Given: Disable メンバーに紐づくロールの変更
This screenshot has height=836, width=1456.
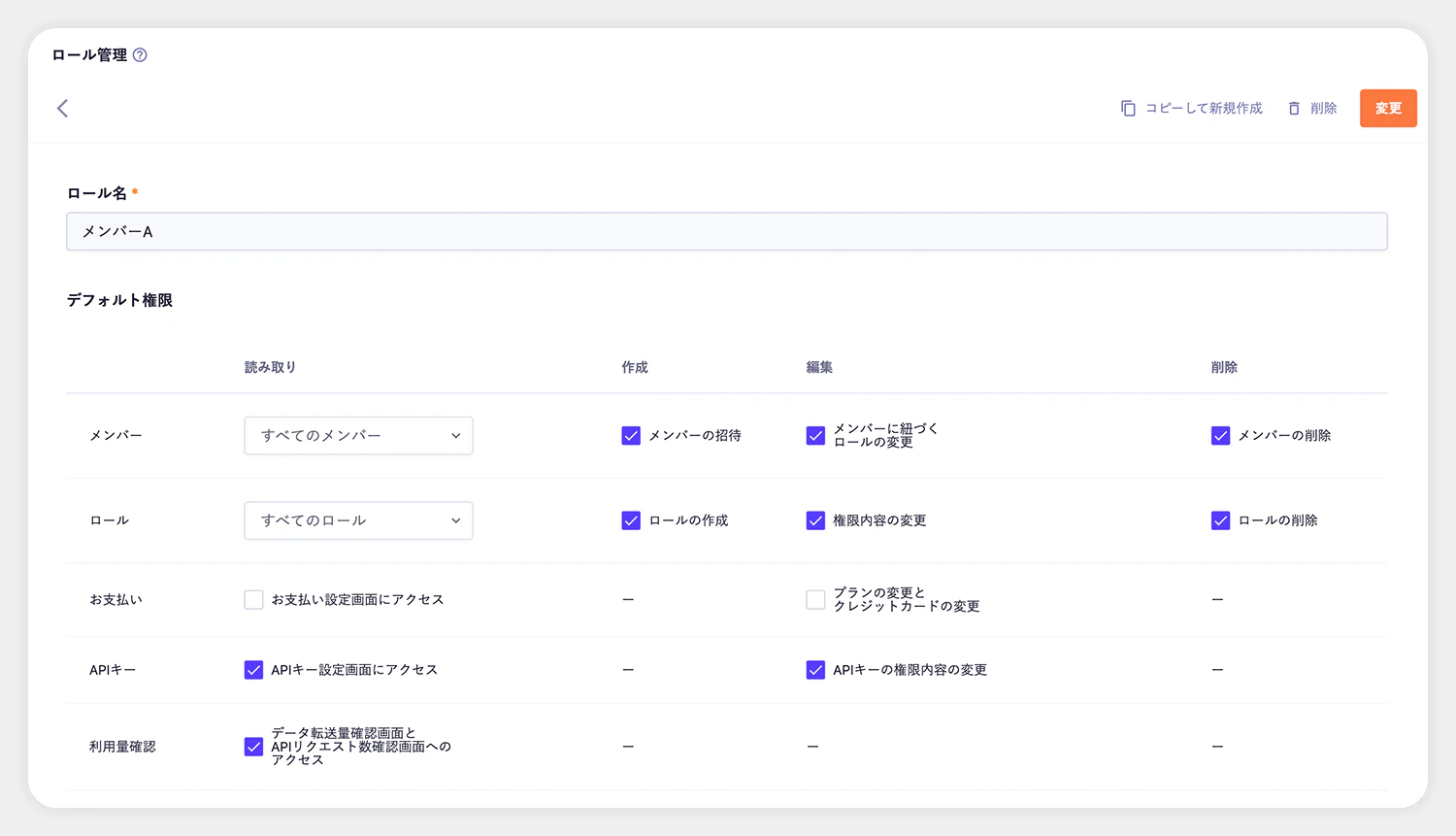Looking at the screenshot, I should [815, 436].
